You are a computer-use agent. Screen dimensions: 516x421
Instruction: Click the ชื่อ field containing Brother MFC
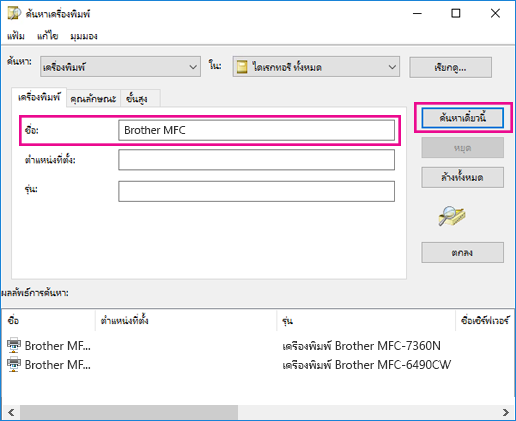pyautogui.click(x=256, y=130)
